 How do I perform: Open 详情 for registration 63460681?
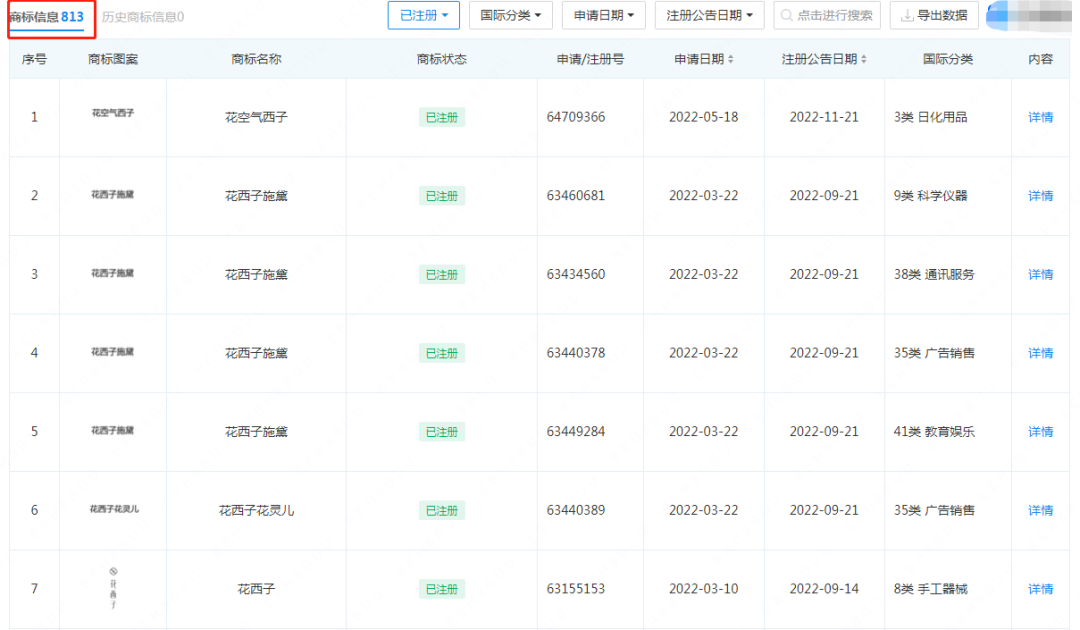(1040, 196)
